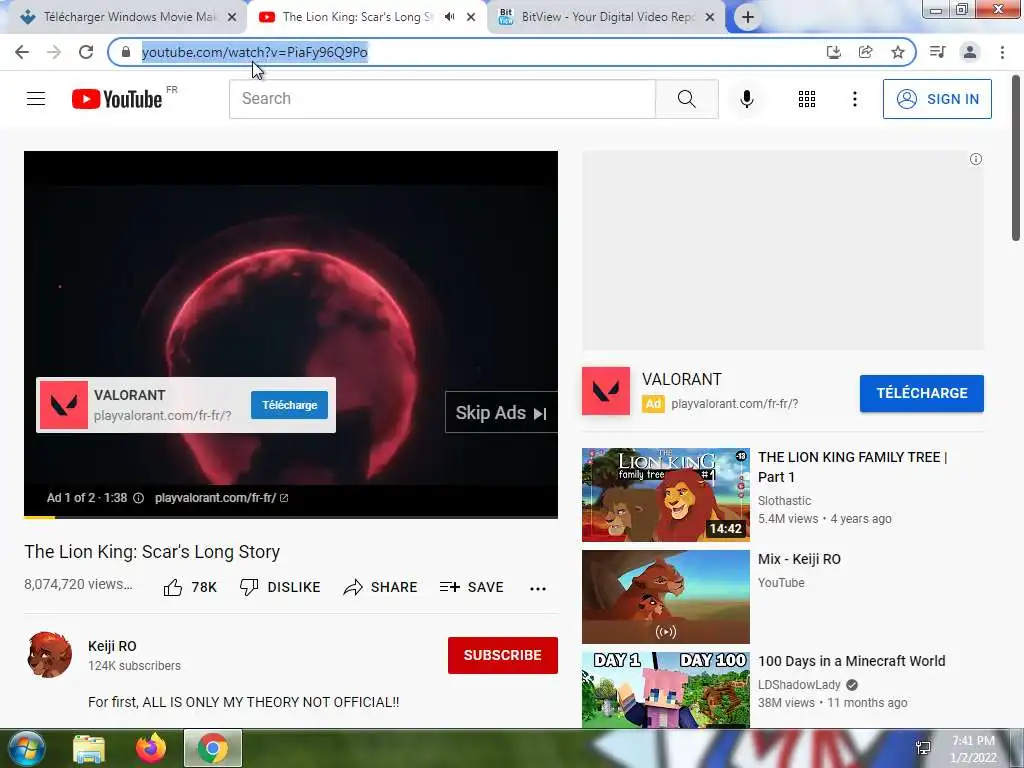Screen dimensions: 1024x768
Task: View site info via the padlock icon
Action: [126, 52]
